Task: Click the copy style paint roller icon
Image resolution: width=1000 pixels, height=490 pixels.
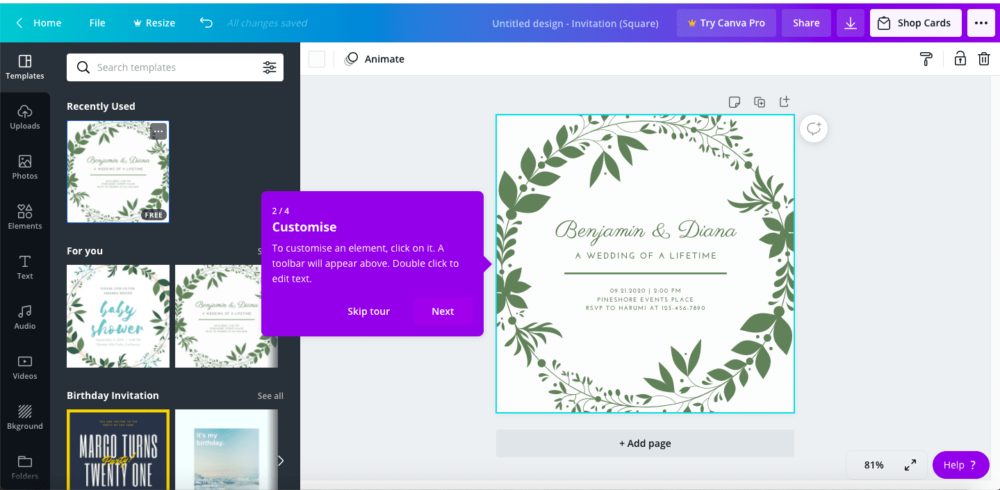Action: [925, 59]
